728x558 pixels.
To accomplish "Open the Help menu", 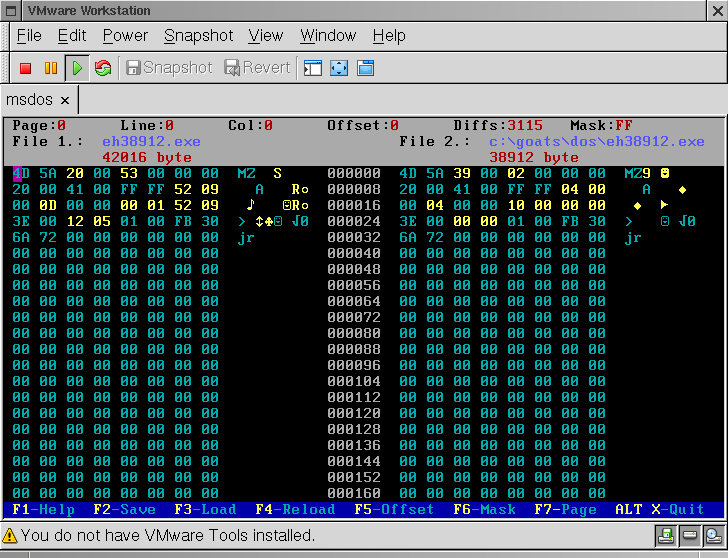I will coord(389,36).
